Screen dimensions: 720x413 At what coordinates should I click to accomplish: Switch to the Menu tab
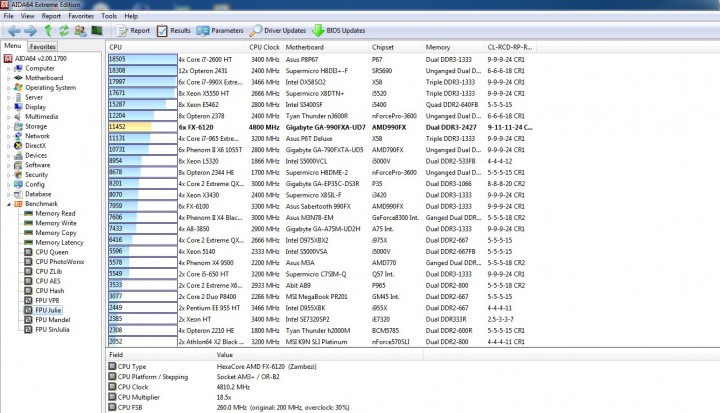point(13,46)
